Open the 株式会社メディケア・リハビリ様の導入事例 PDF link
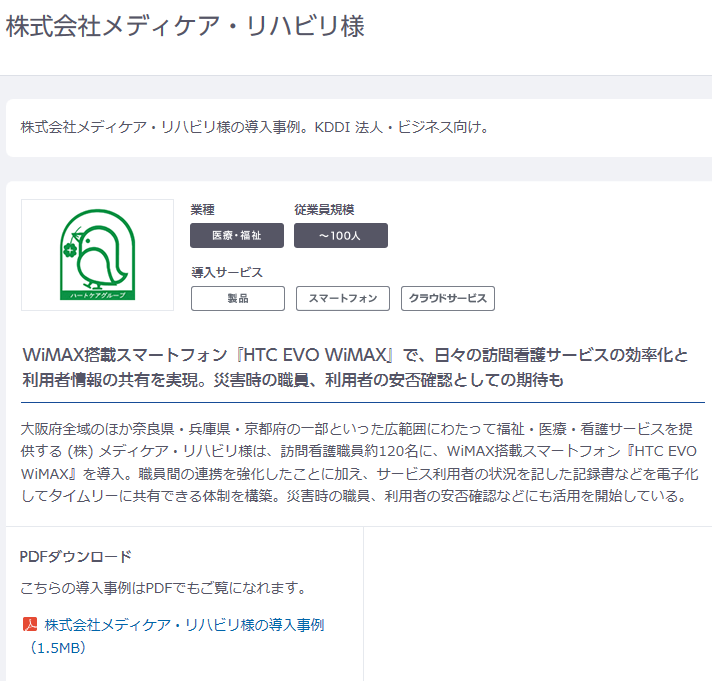 pos(184,625)
